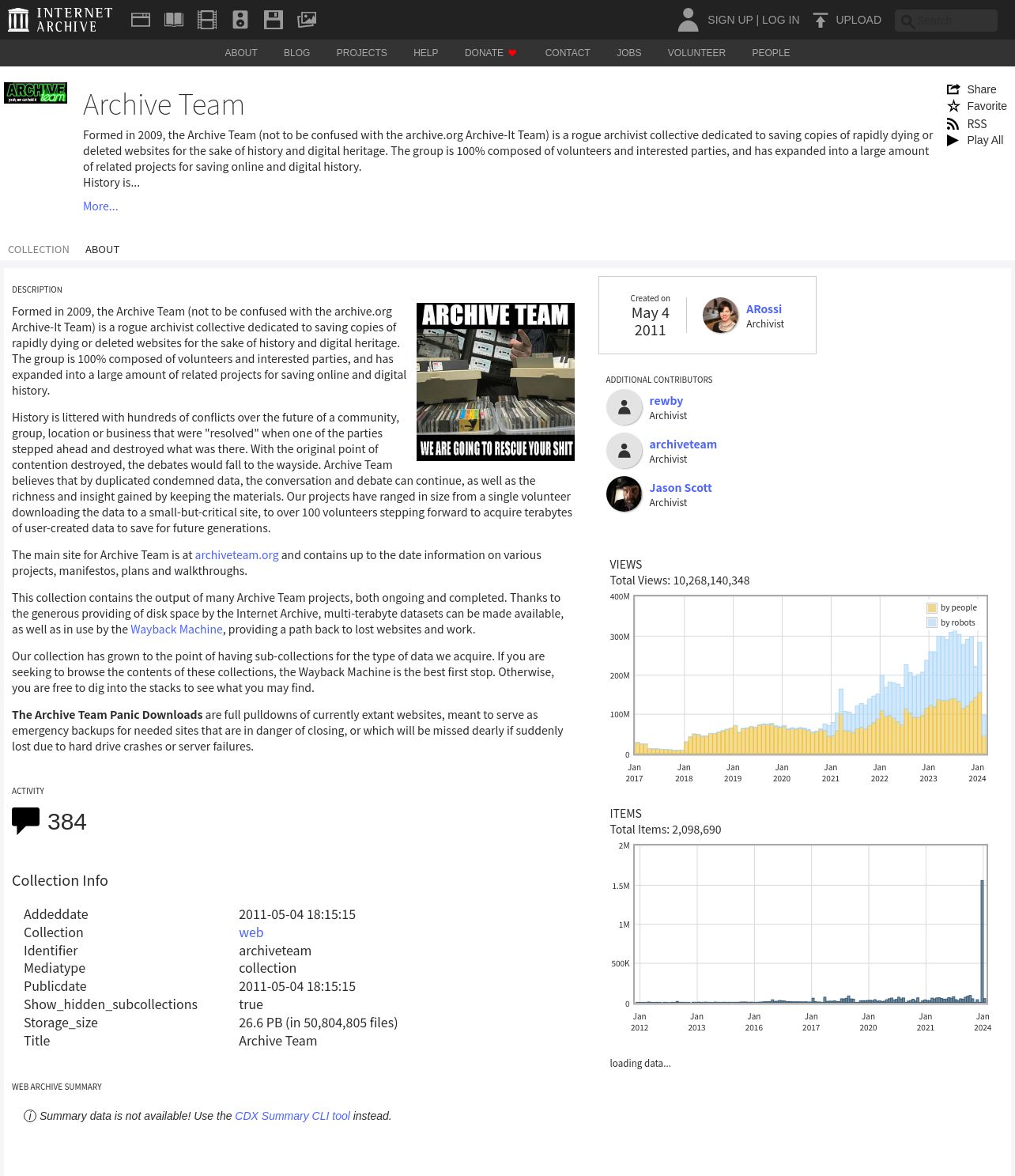Open the BLOG menu item
The width and height of the screenshot is (1015, 1176).
297,53
